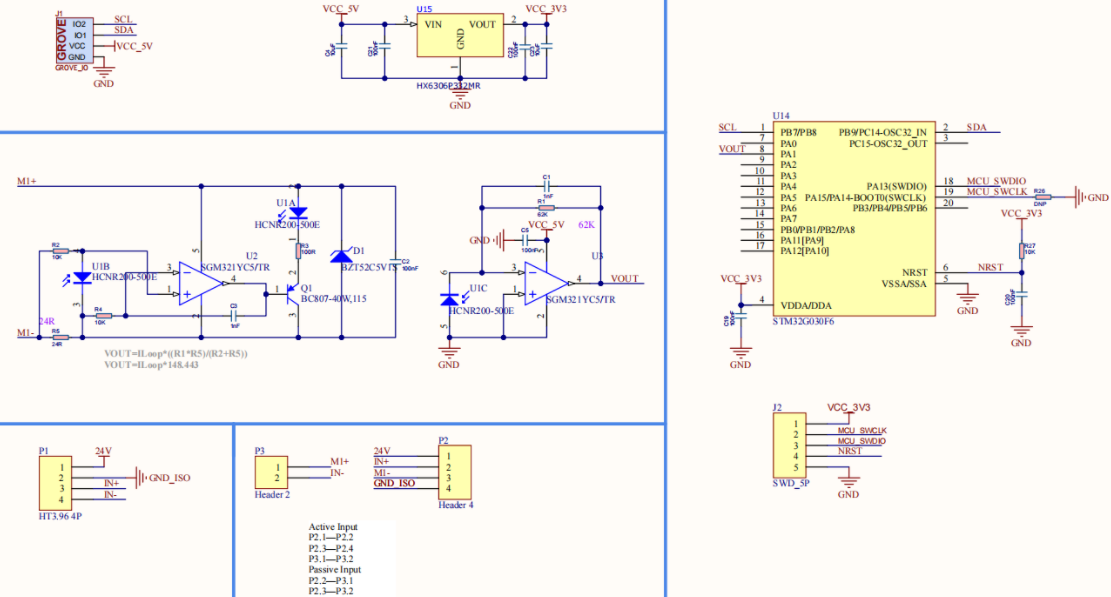The height and width of the screenshot is (597, 1111).
Task: Select the U1A HCNR200 LED symbol
Action: tap(297, 214)
